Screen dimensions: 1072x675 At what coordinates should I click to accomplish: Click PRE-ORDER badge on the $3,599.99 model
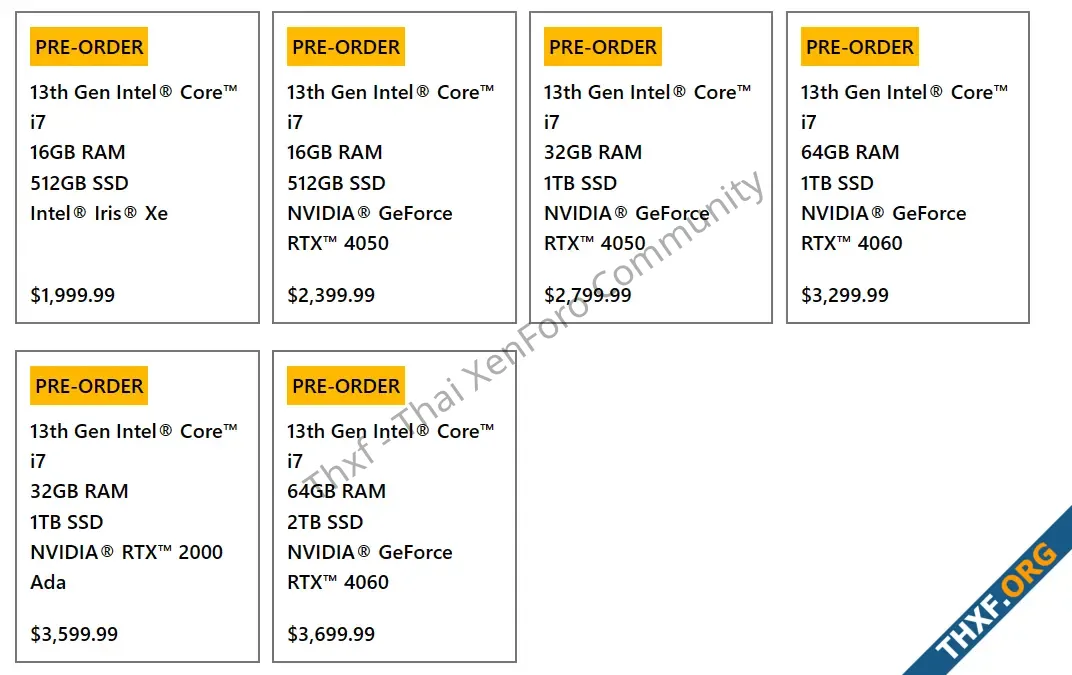coord(89,386)
